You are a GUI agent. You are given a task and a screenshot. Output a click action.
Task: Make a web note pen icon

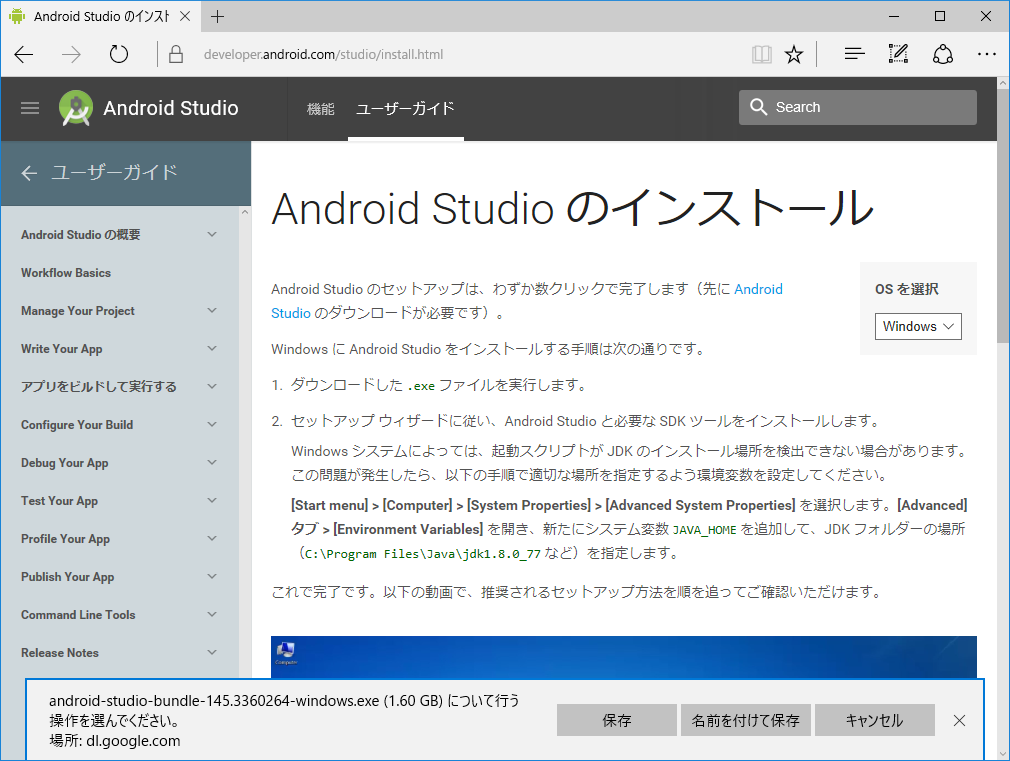coord(898,54)
